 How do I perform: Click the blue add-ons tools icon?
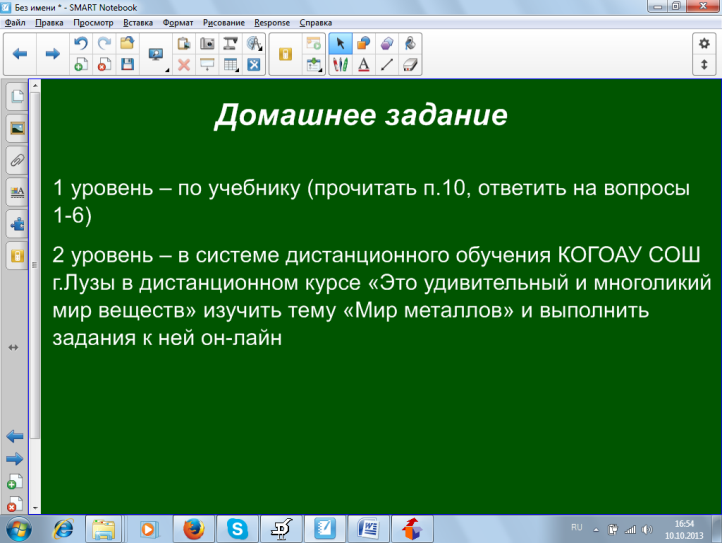(254, 64)
